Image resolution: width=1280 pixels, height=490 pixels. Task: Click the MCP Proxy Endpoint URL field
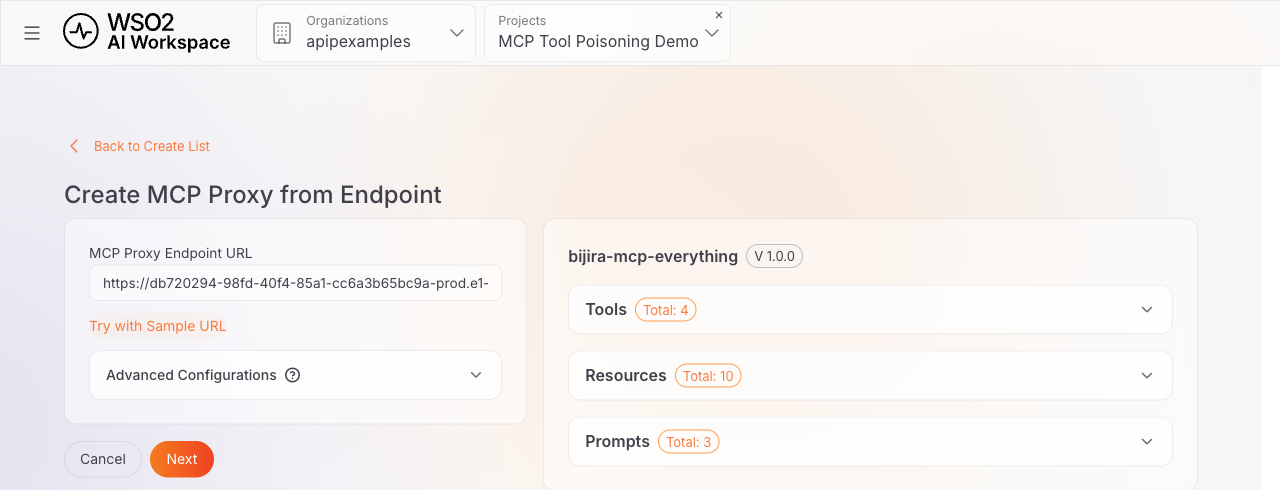coord(295,283)
